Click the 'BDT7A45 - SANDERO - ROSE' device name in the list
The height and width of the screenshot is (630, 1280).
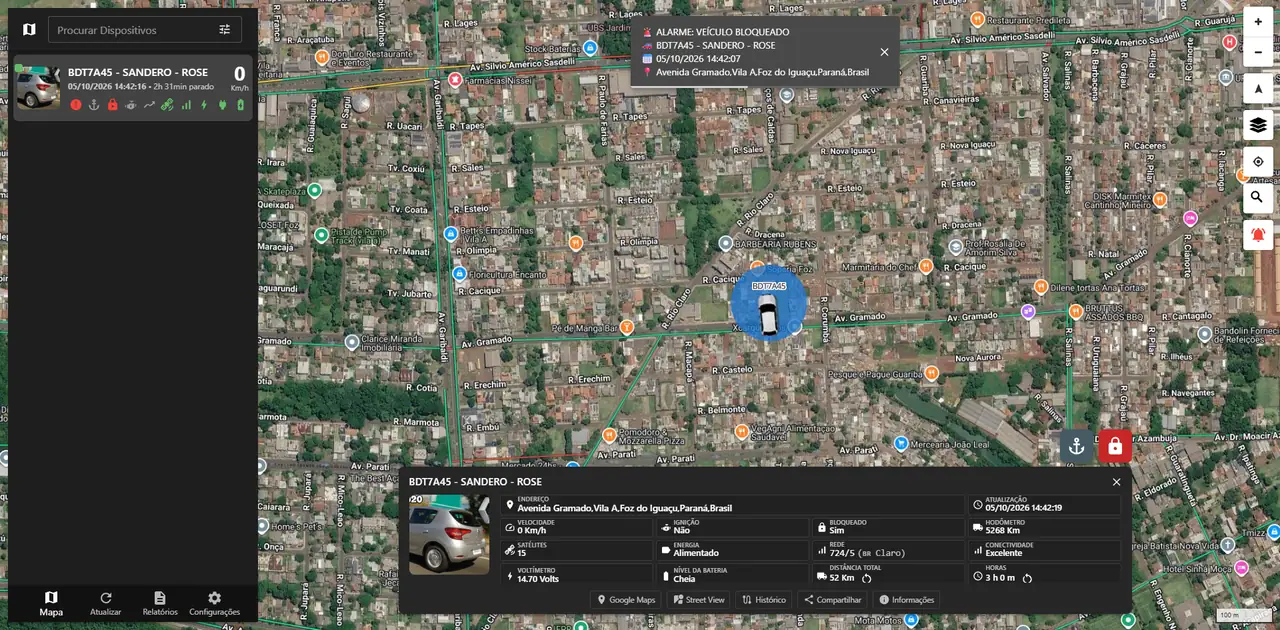click(x=138, y=72)
